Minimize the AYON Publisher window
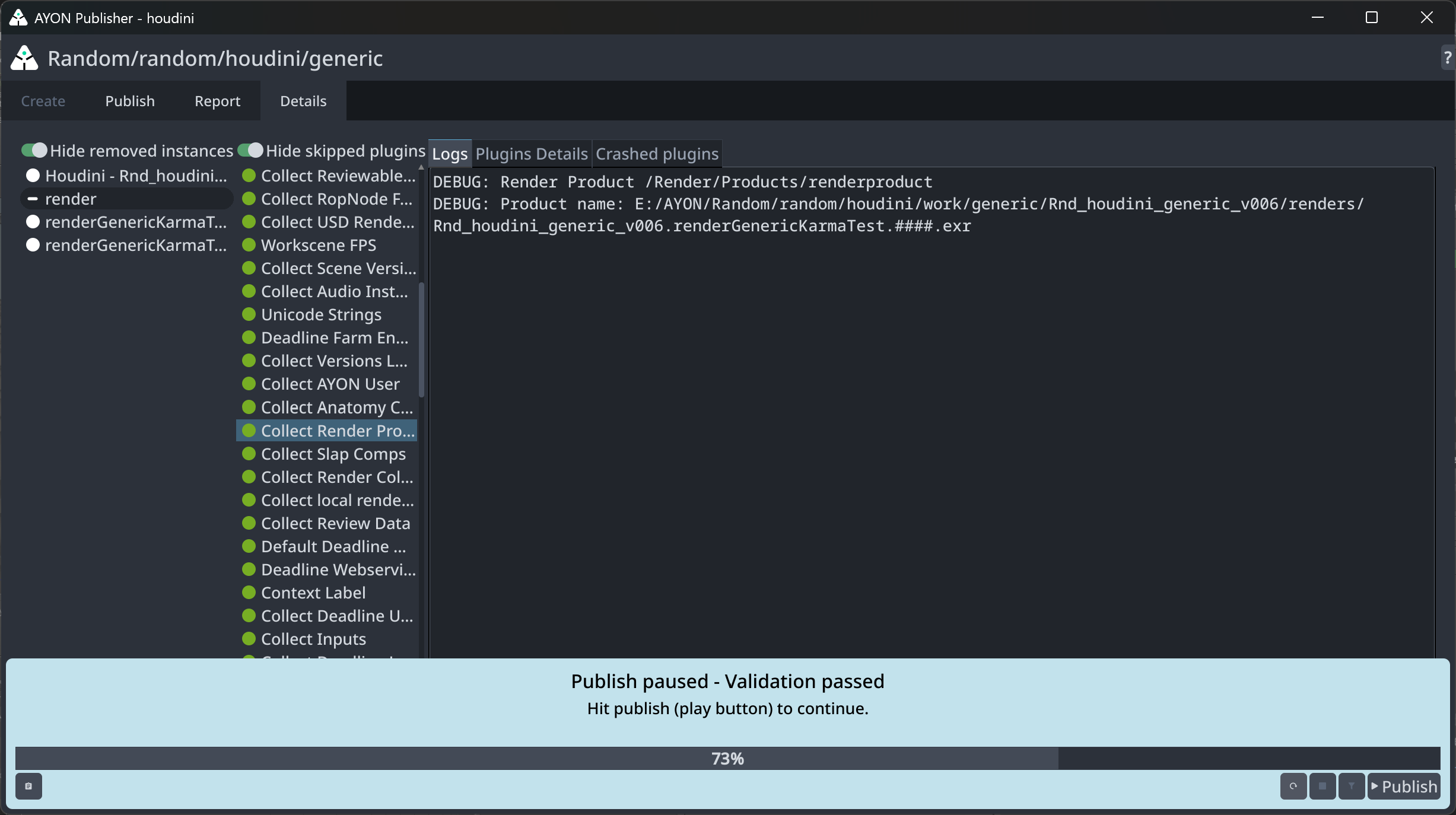 (1318, 17)
